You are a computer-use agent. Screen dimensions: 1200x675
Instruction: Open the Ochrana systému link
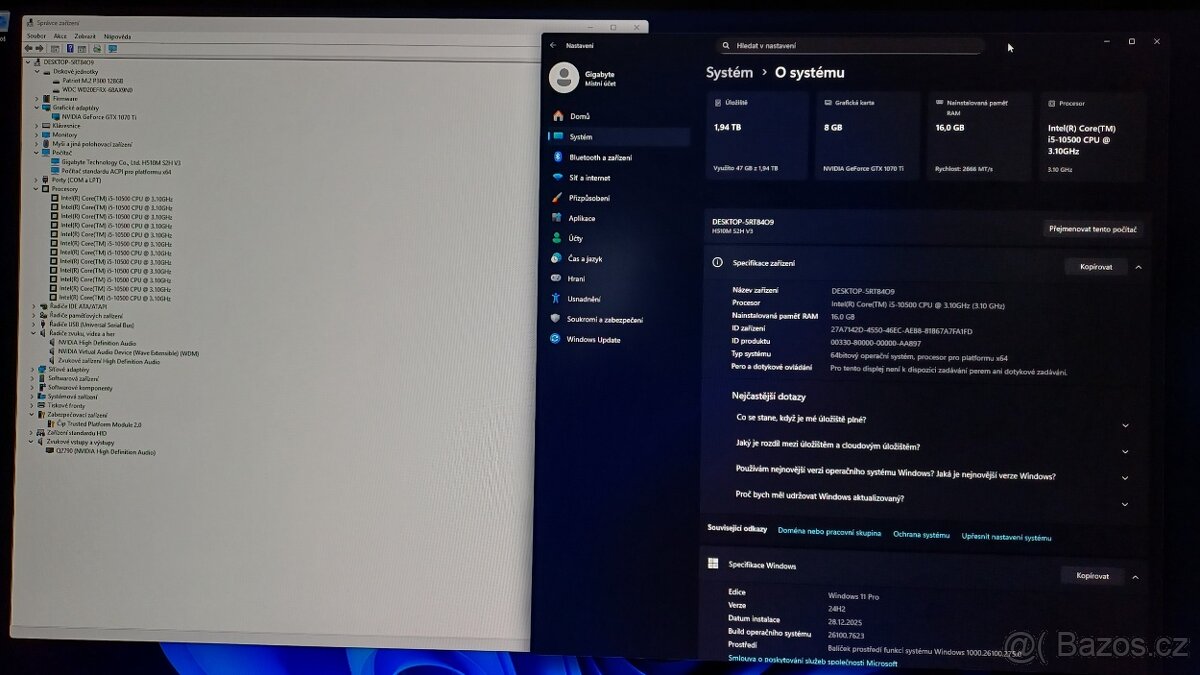921,535
